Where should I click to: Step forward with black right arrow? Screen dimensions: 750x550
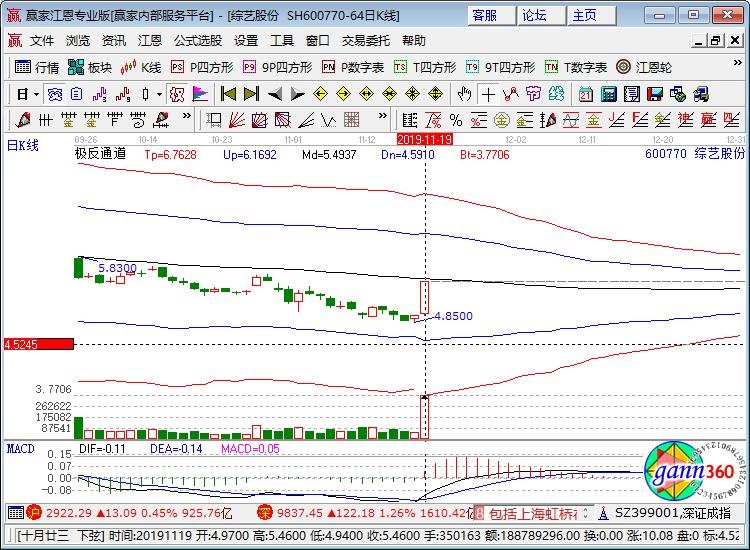(297, 94)
